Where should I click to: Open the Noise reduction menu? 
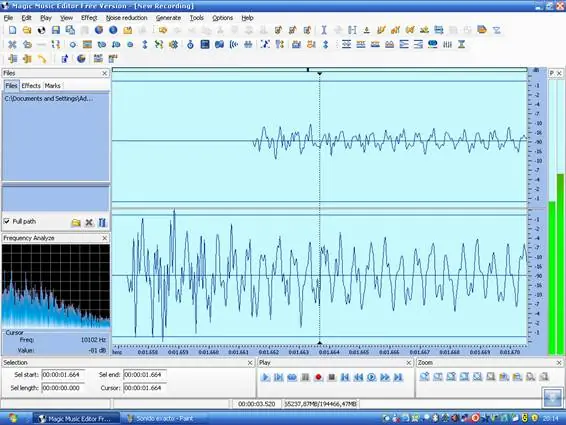click(x=127, y=18)
